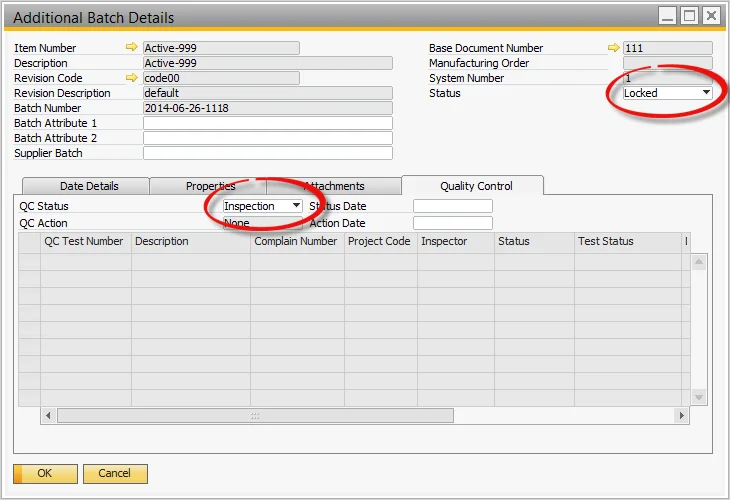Click the Test Status column header
Image resolution: width=730 pixels, height=500 pixels.
628,241
